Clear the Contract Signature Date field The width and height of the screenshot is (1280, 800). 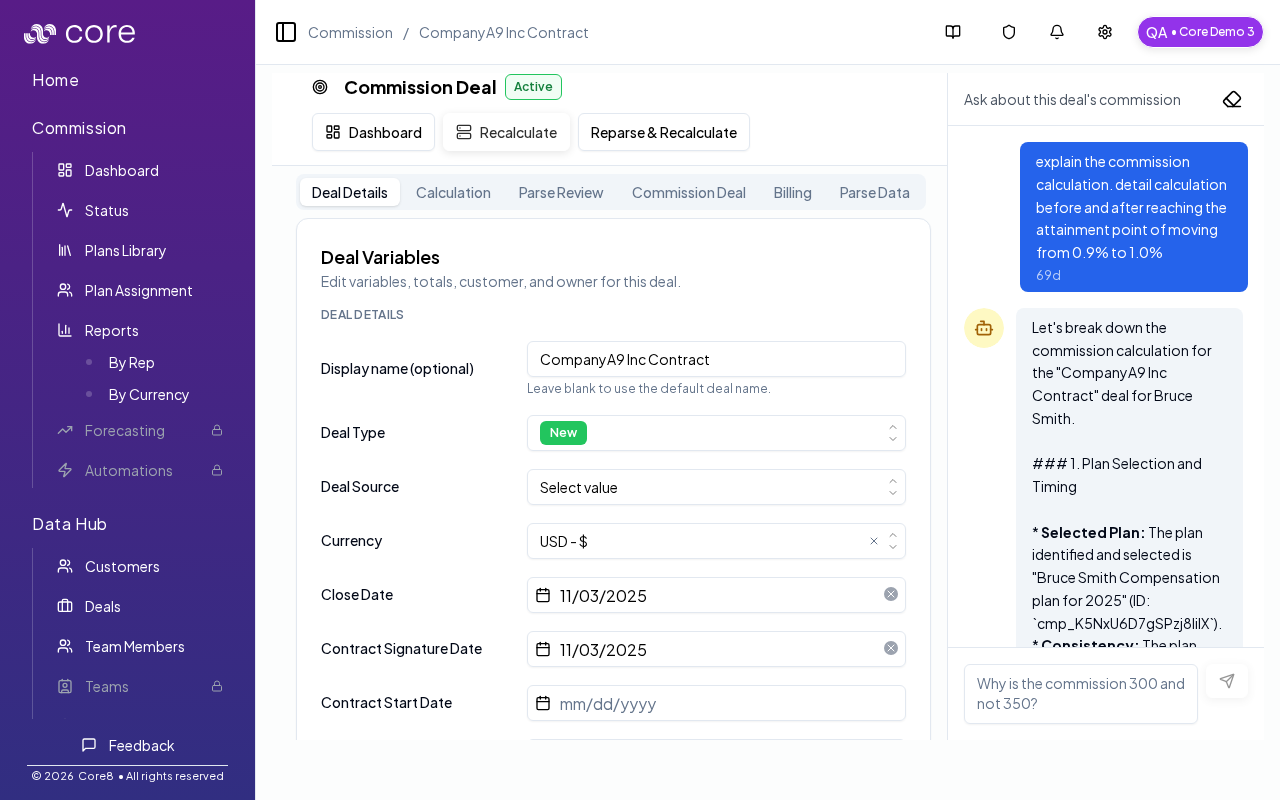point(890,647)
